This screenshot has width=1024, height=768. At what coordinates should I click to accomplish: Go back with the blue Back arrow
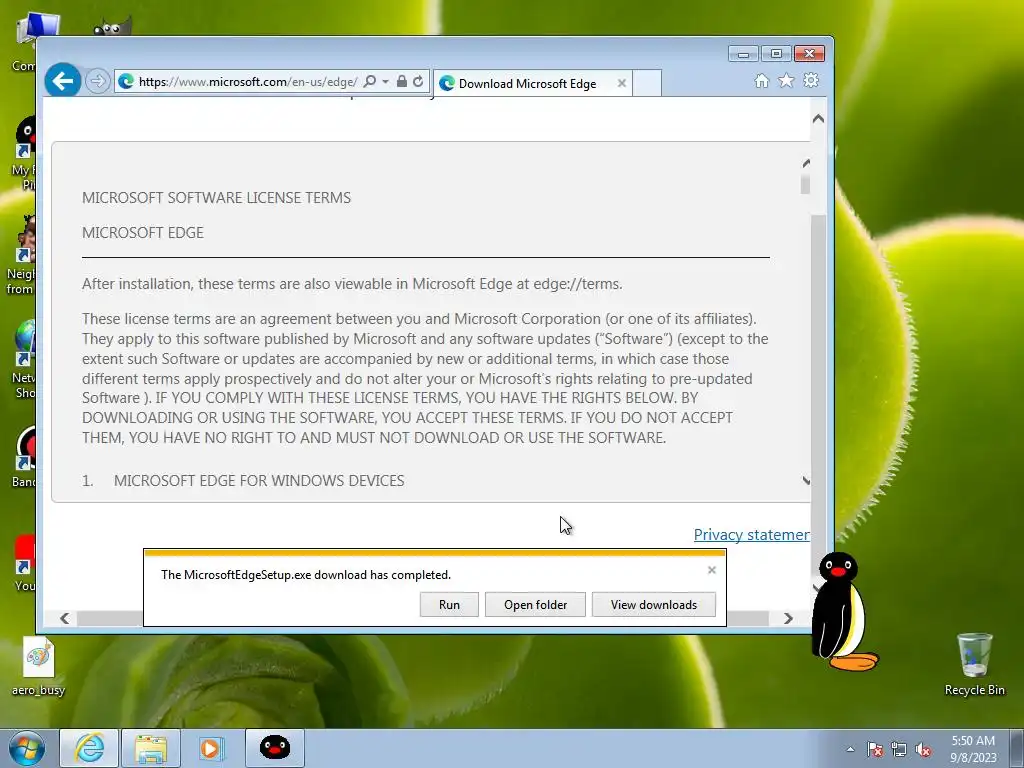click(x=63, y=81)
